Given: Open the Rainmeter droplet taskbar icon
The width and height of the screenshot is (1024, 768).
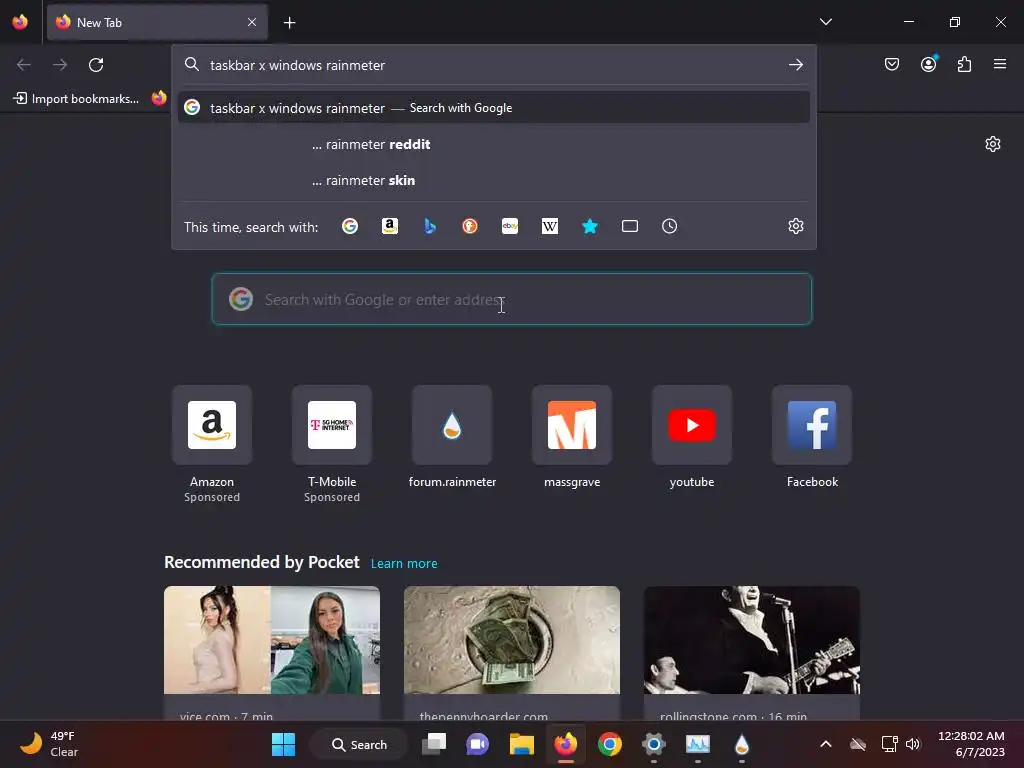Looking at the screenshot, I should point(741,744).
